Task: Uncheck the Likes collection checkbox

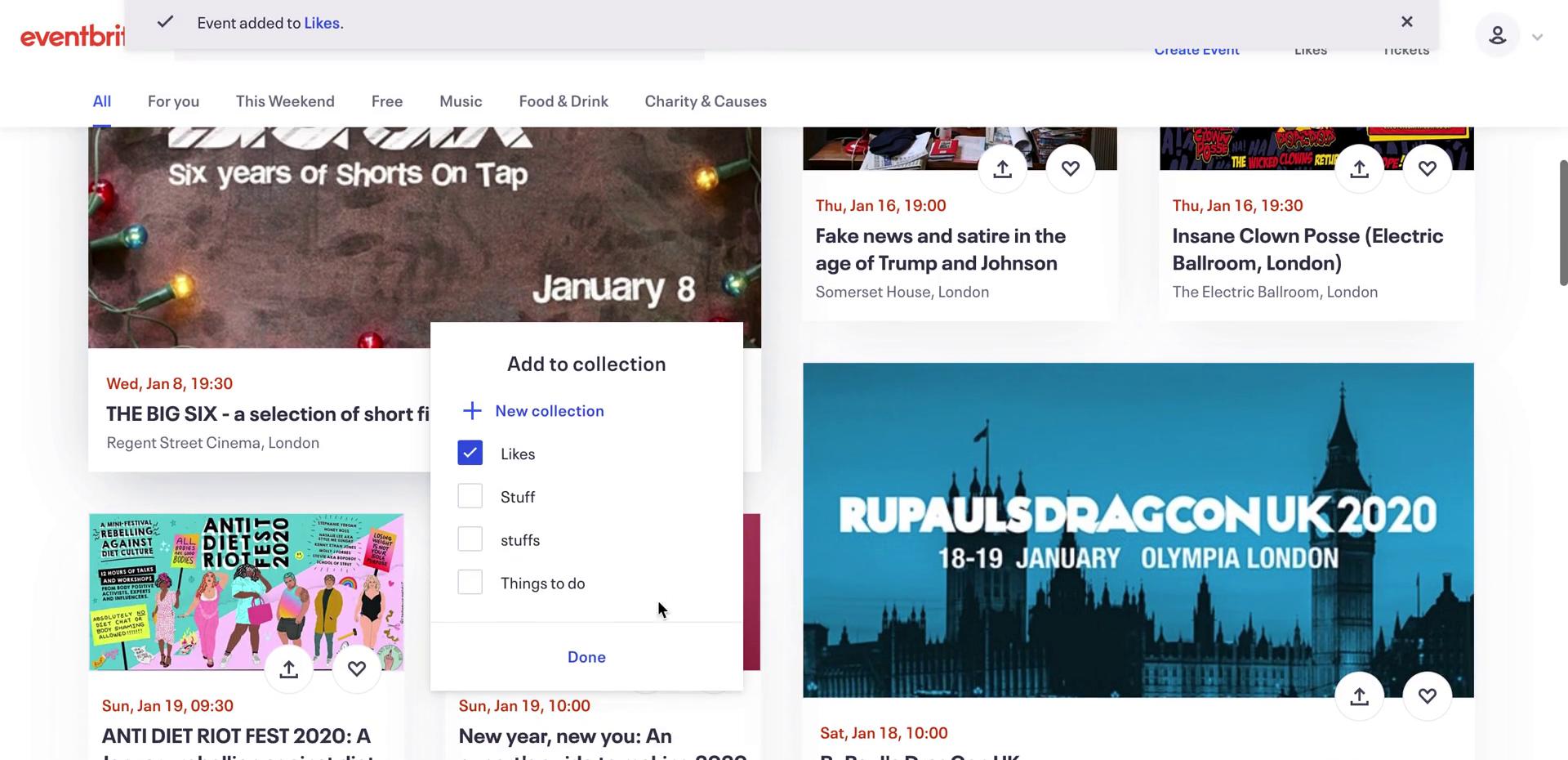Action: (x=470, y=453)
